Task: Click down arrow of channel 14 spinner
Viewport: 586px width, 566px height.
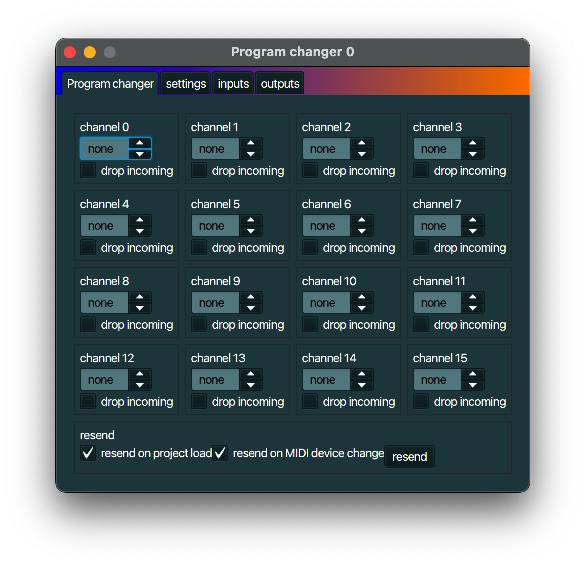Action: coord(362,385)
